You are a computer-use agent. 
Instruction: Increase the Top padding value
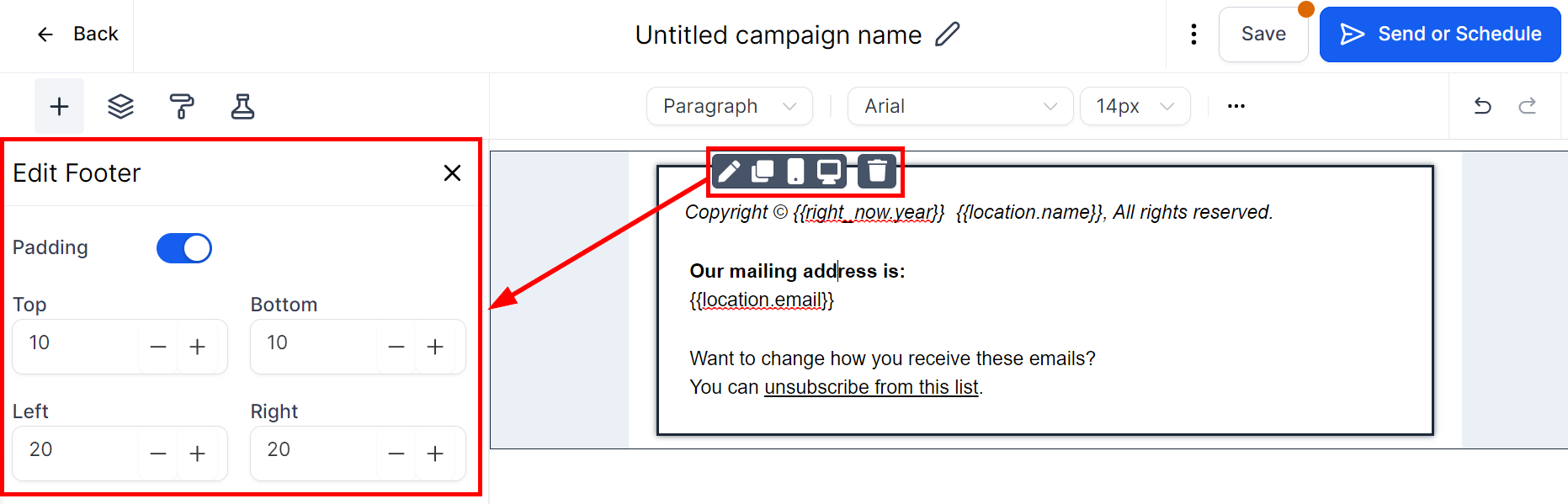coord(198,347)
